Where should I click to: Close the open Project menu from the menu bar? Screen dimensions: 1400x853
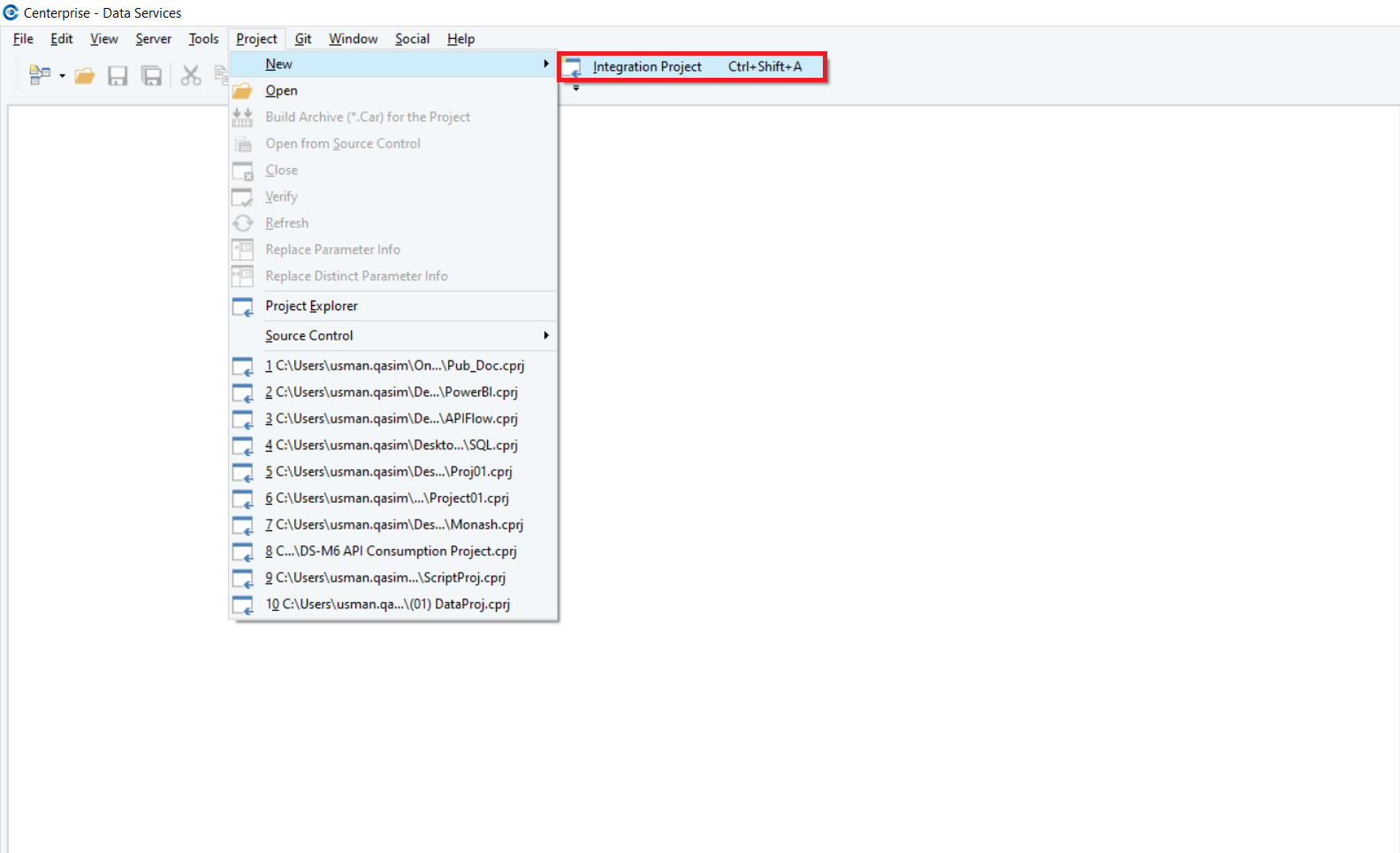(256, 39)
